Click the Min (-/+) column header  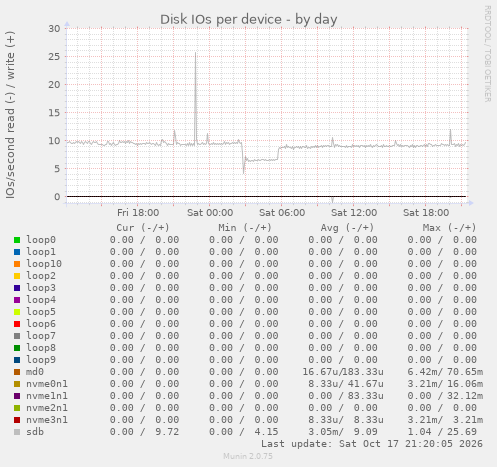coord(245,228)
